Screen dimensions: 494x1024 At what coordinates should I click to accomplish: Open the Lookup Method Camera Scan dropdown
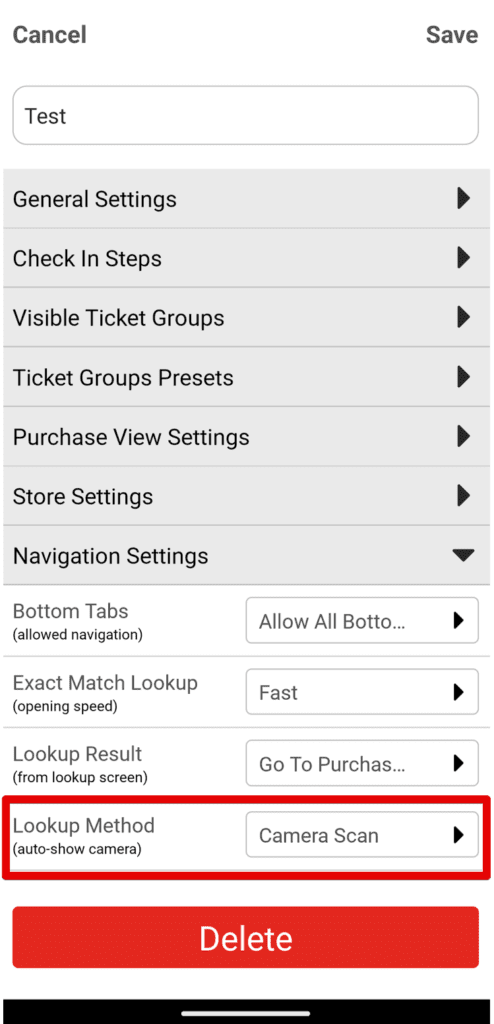click(362, 834)
